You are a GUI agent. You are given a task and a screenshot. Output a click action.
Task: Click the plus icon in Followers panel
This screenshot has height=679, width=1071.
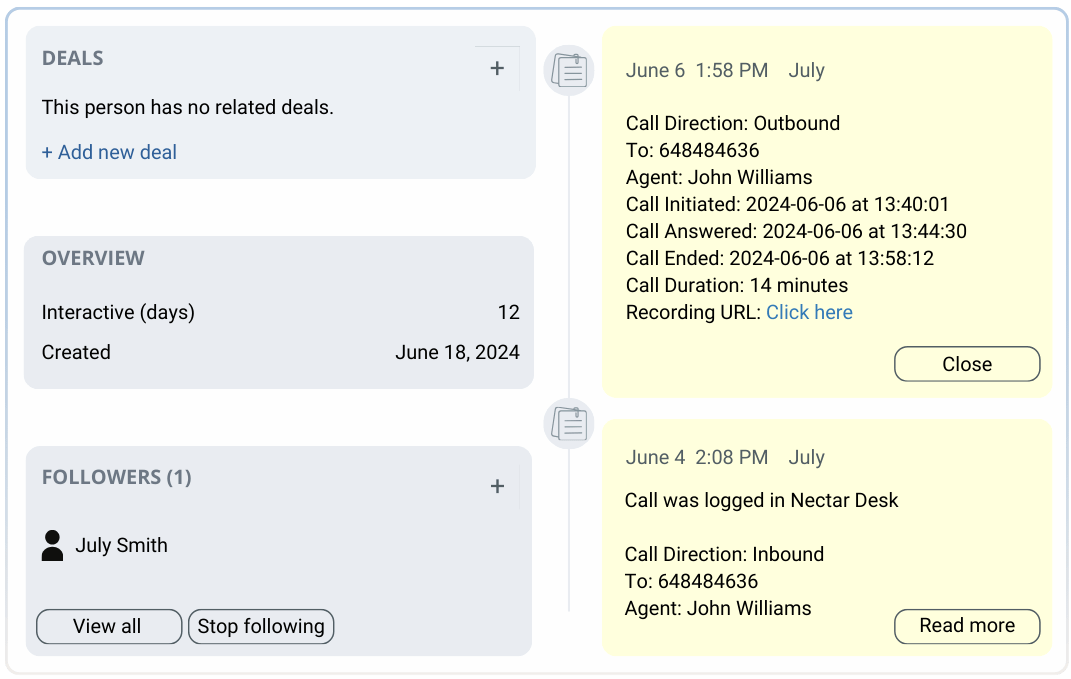tap(497, 486)
